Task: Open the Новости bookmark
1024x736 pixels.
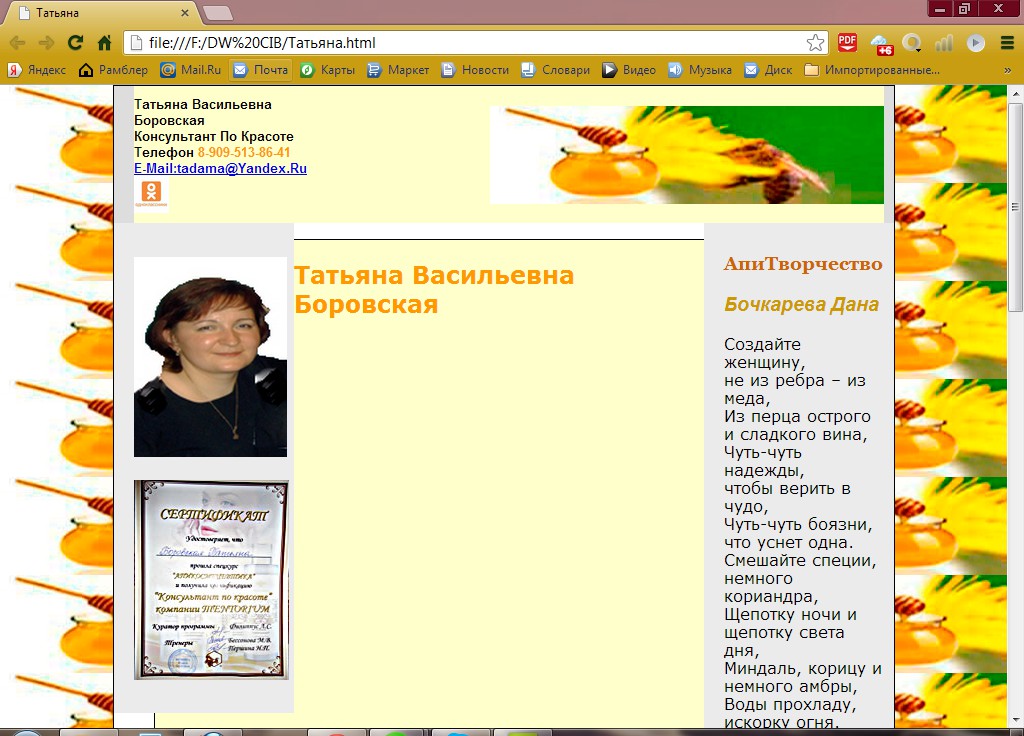Action: (475, 70)
